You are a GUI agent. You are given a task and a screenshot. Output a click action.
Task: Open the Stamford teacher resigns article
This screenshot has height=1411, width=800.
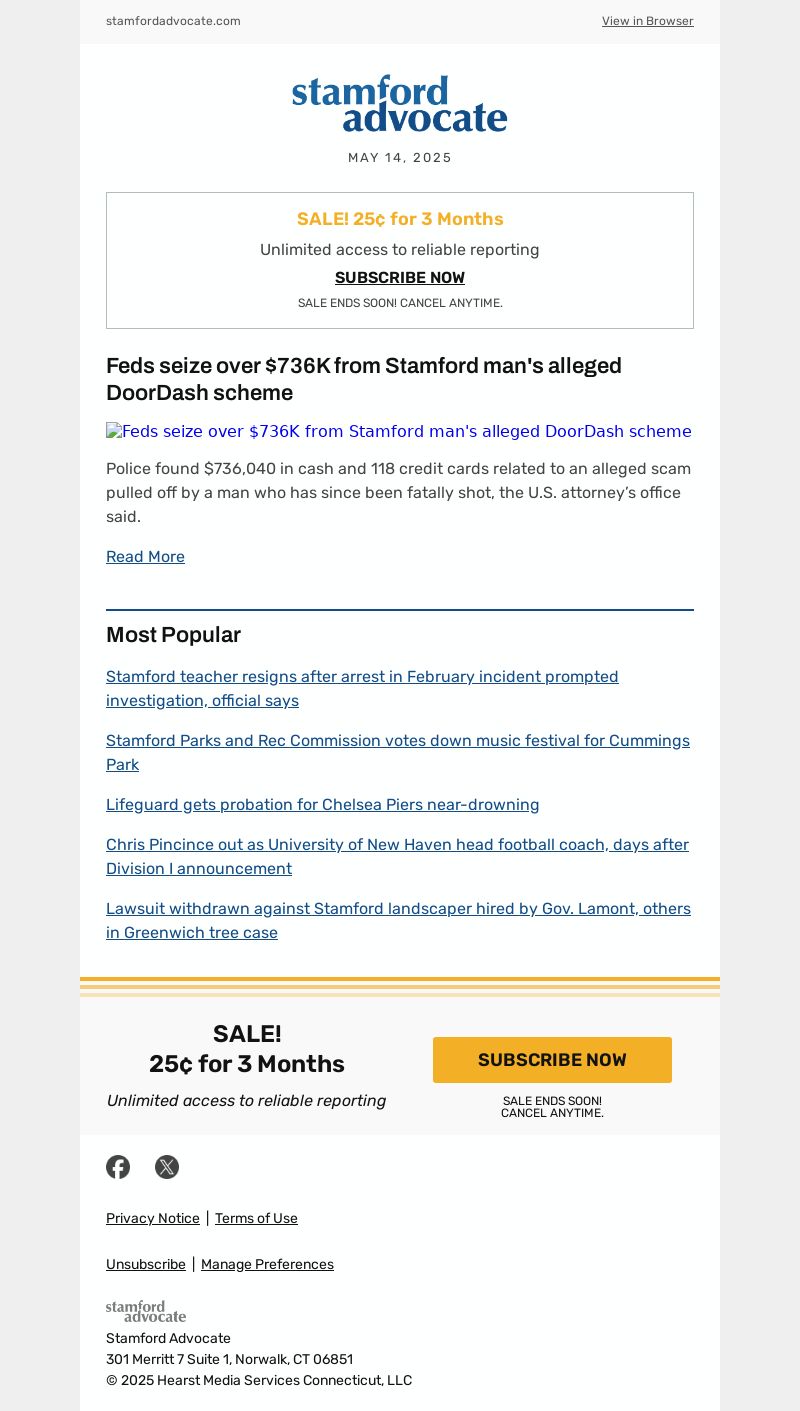click(x=362, y=688)
